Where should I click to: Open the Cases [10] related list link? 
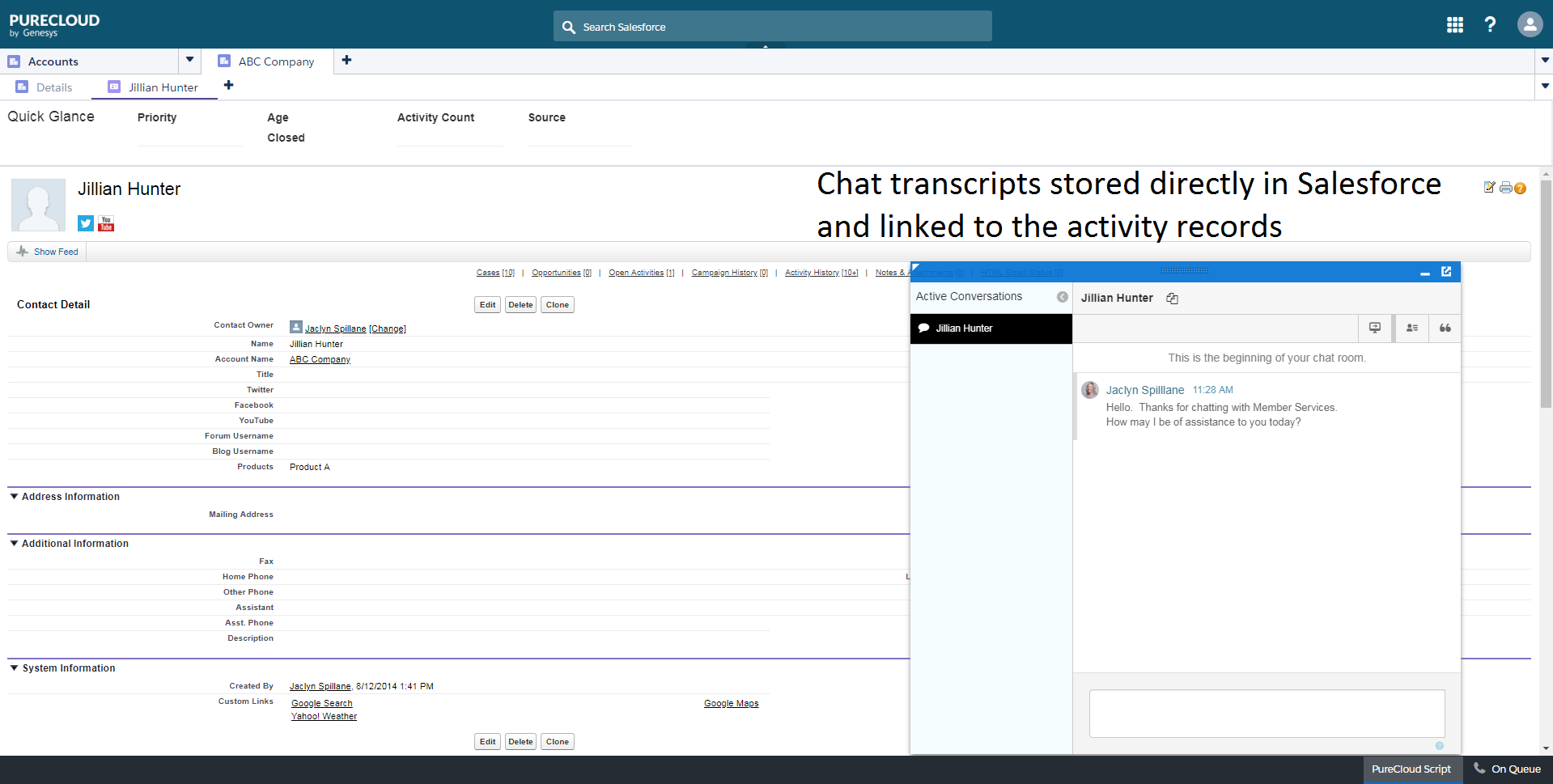coord(495,273)
